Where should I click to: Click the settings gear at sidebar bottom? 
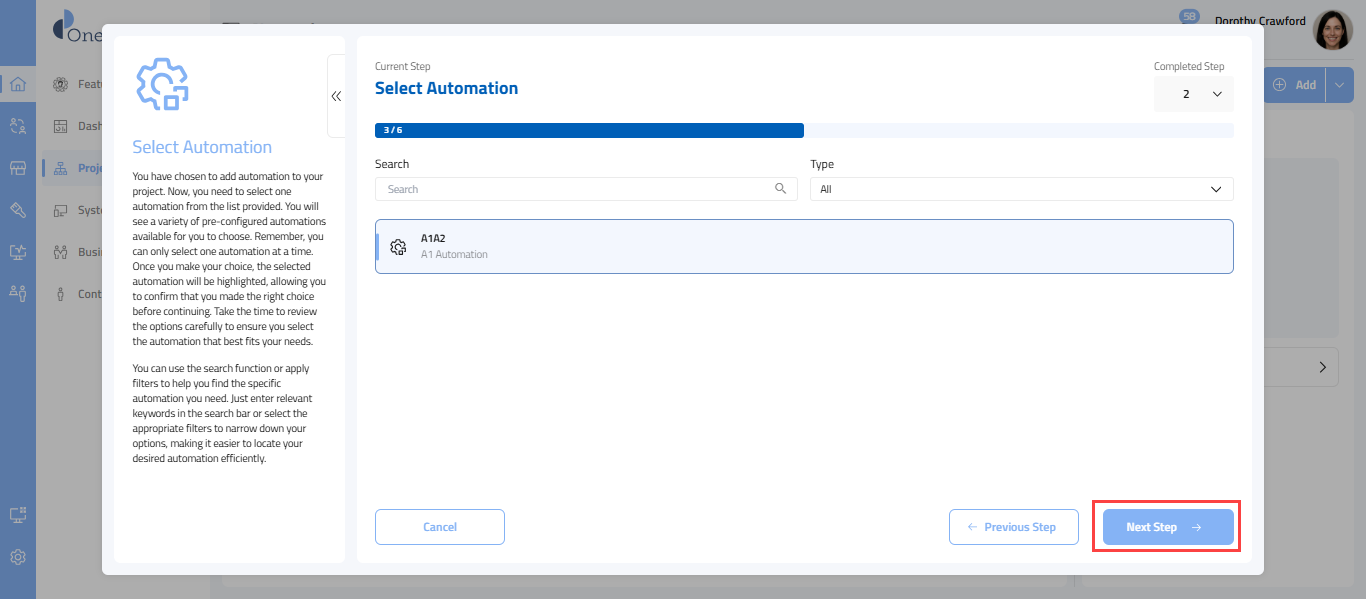[17, 557]
